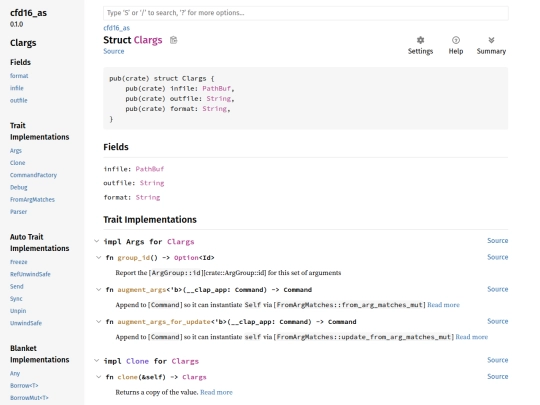
Task: Collapse the augment_args_for_update function docs
Action: click(98, 322)
